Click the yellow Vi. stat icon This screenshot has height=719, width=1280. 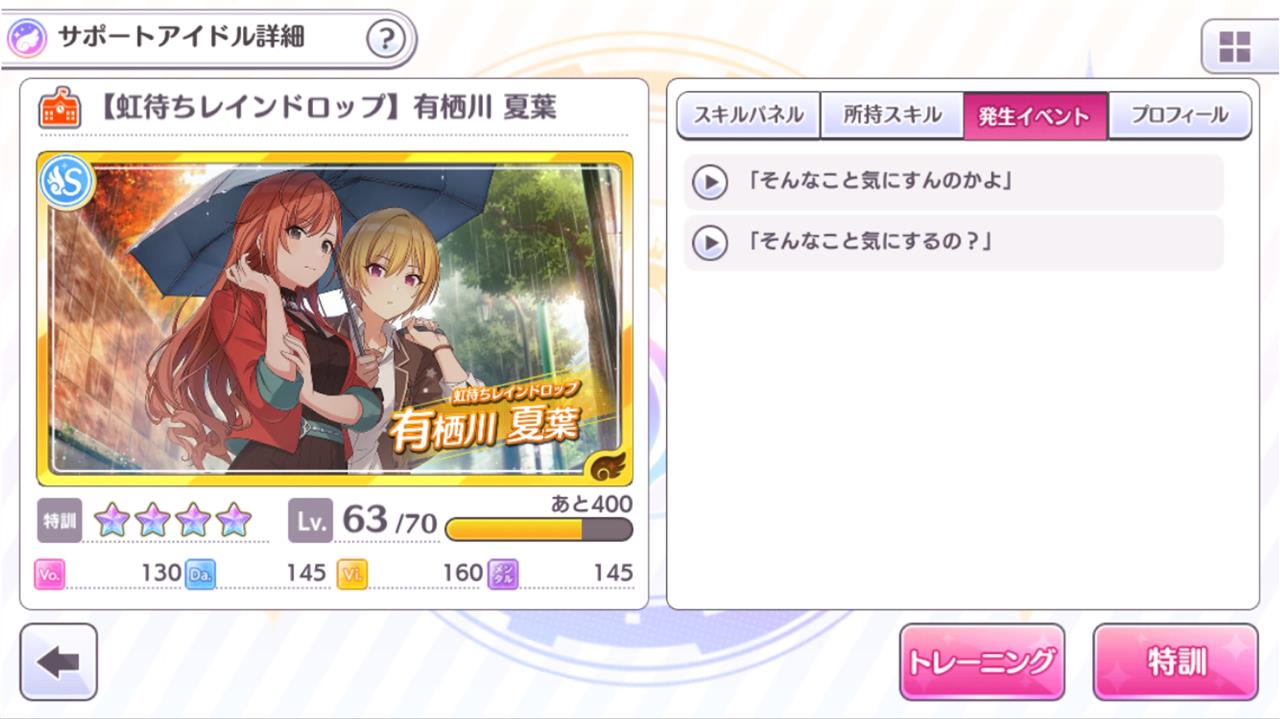coord(352,573)
